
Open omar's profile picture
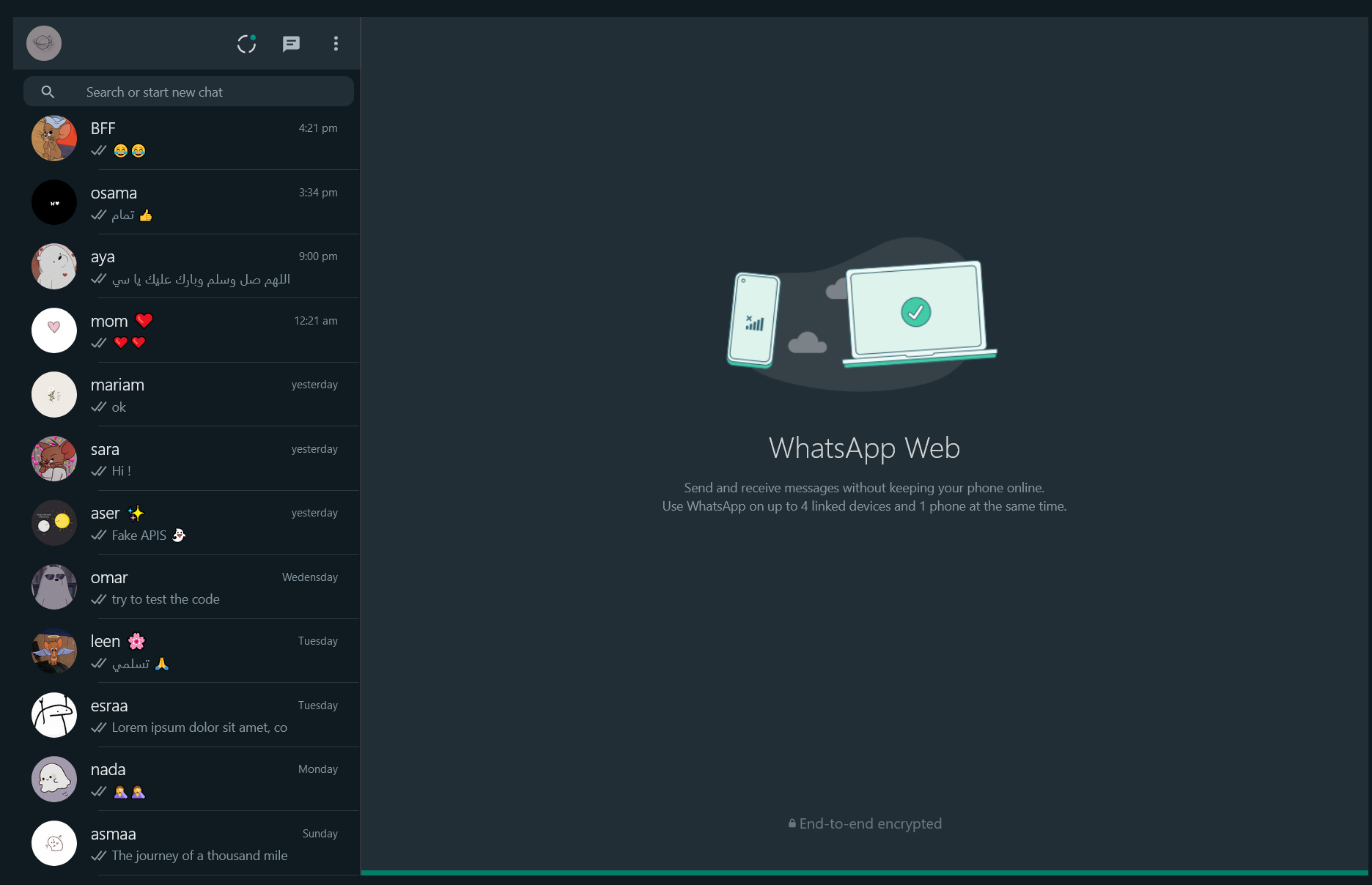54,587
